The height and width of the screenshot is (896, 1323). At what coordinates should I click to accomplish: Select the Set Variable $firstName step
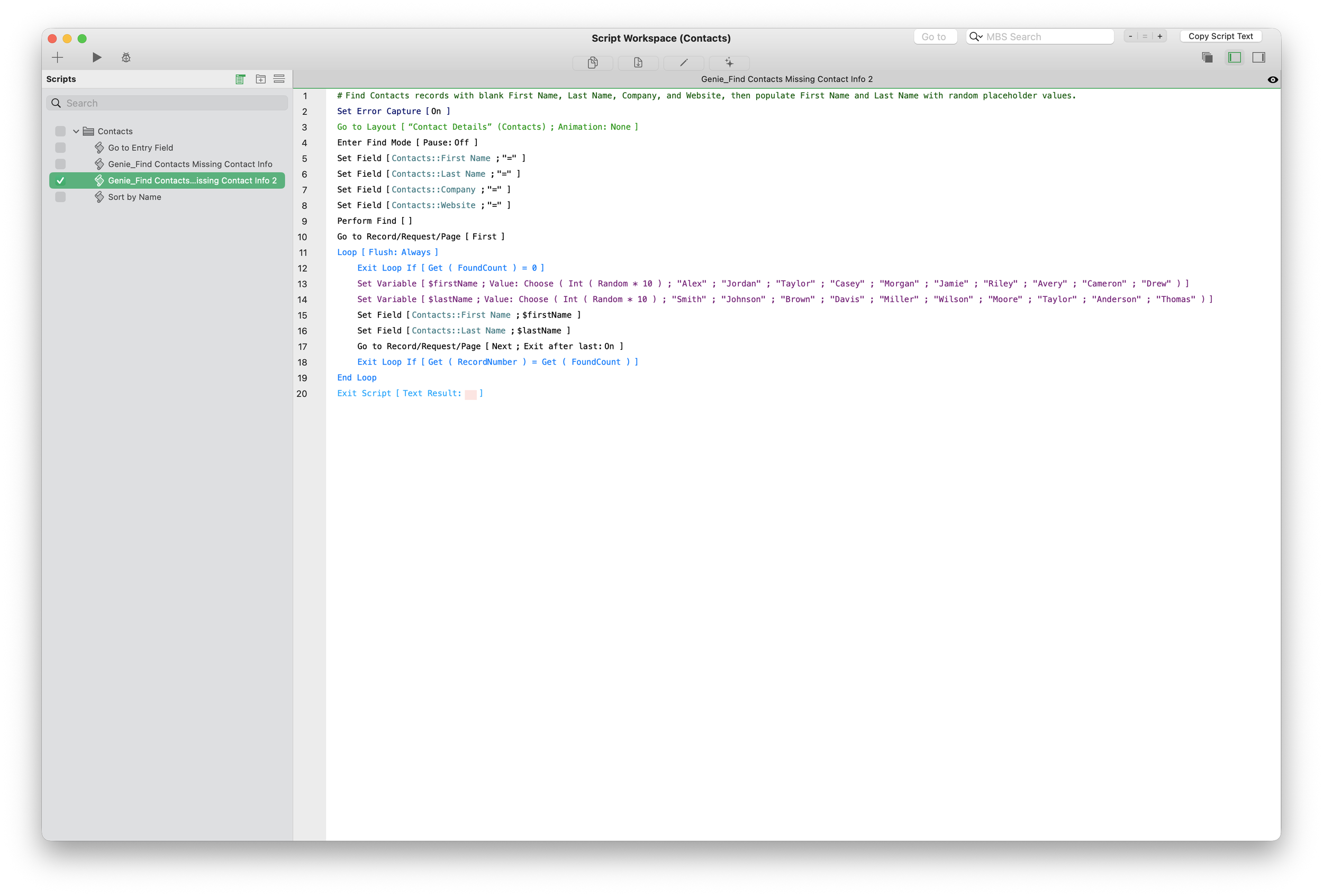pyautogui.click(x=773, y=284)
